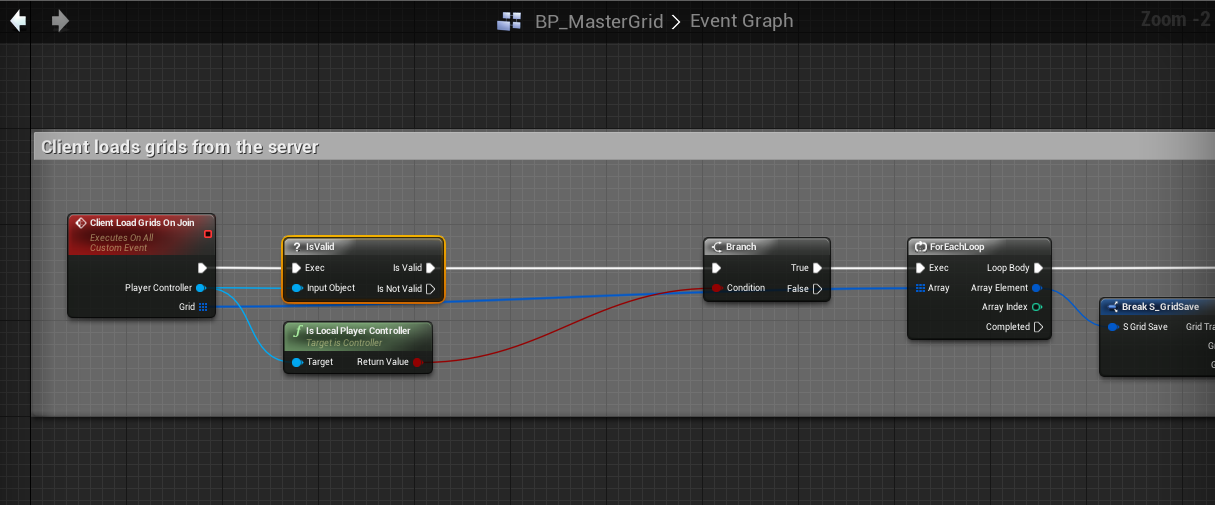Click the BP_MasterGrid blueprint icon
Screen dimensions: 1215x505
pyautogui.click(x=509, y=21)
